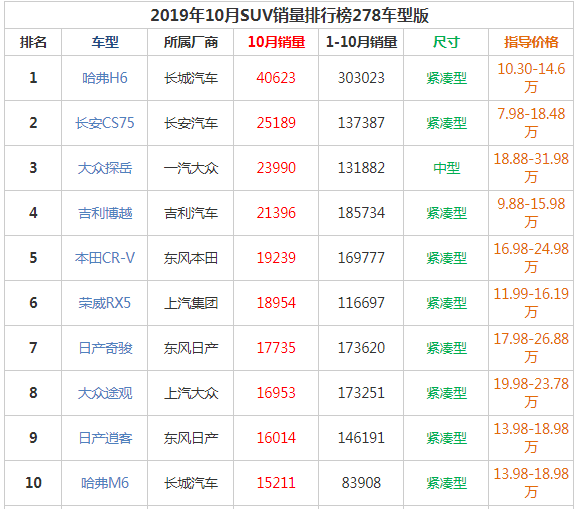
Task: Select price range 18.88-31.98万
Action: tap(531, 168)
